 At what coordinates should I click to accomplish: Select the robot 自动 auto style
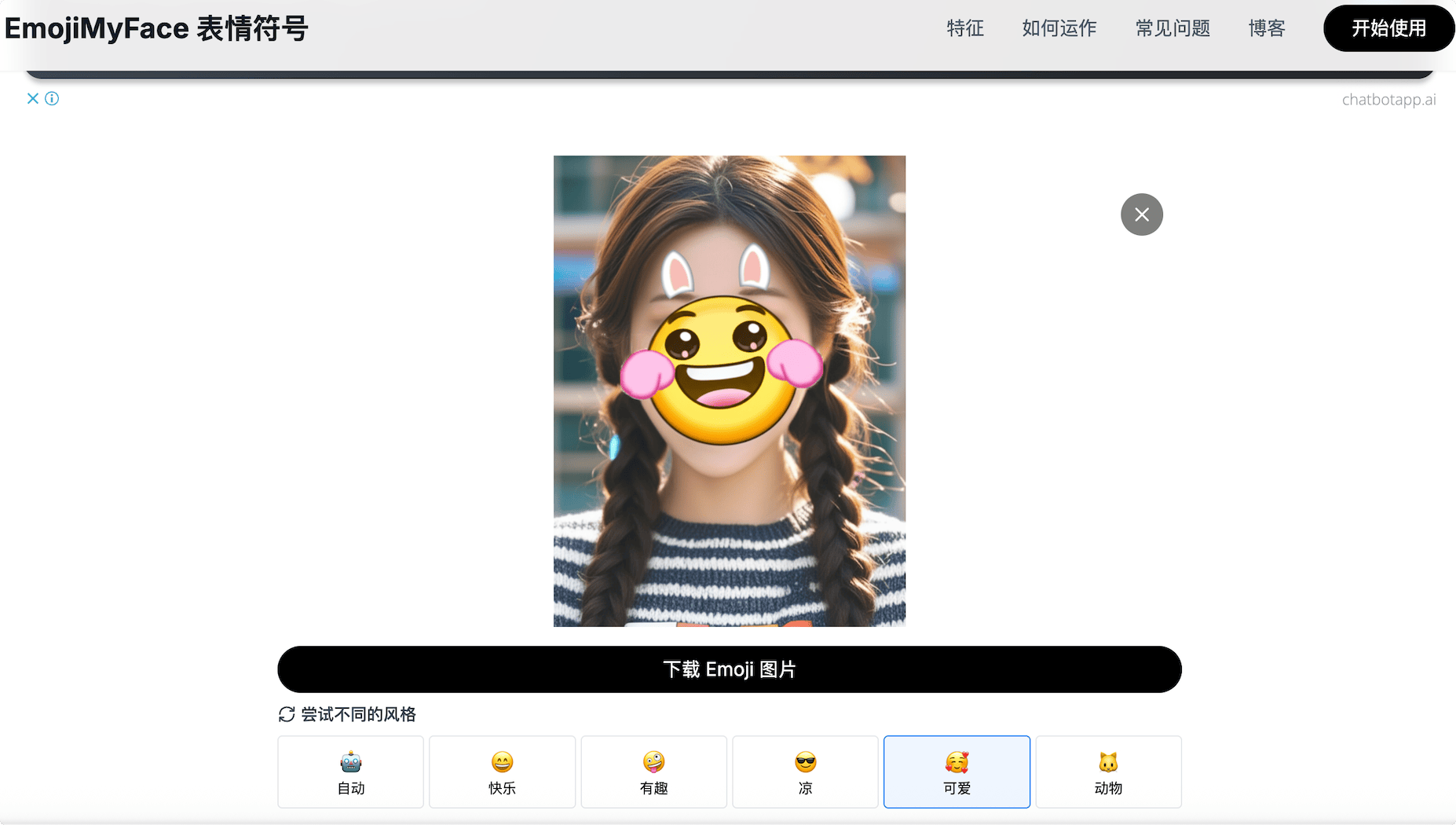350,772
